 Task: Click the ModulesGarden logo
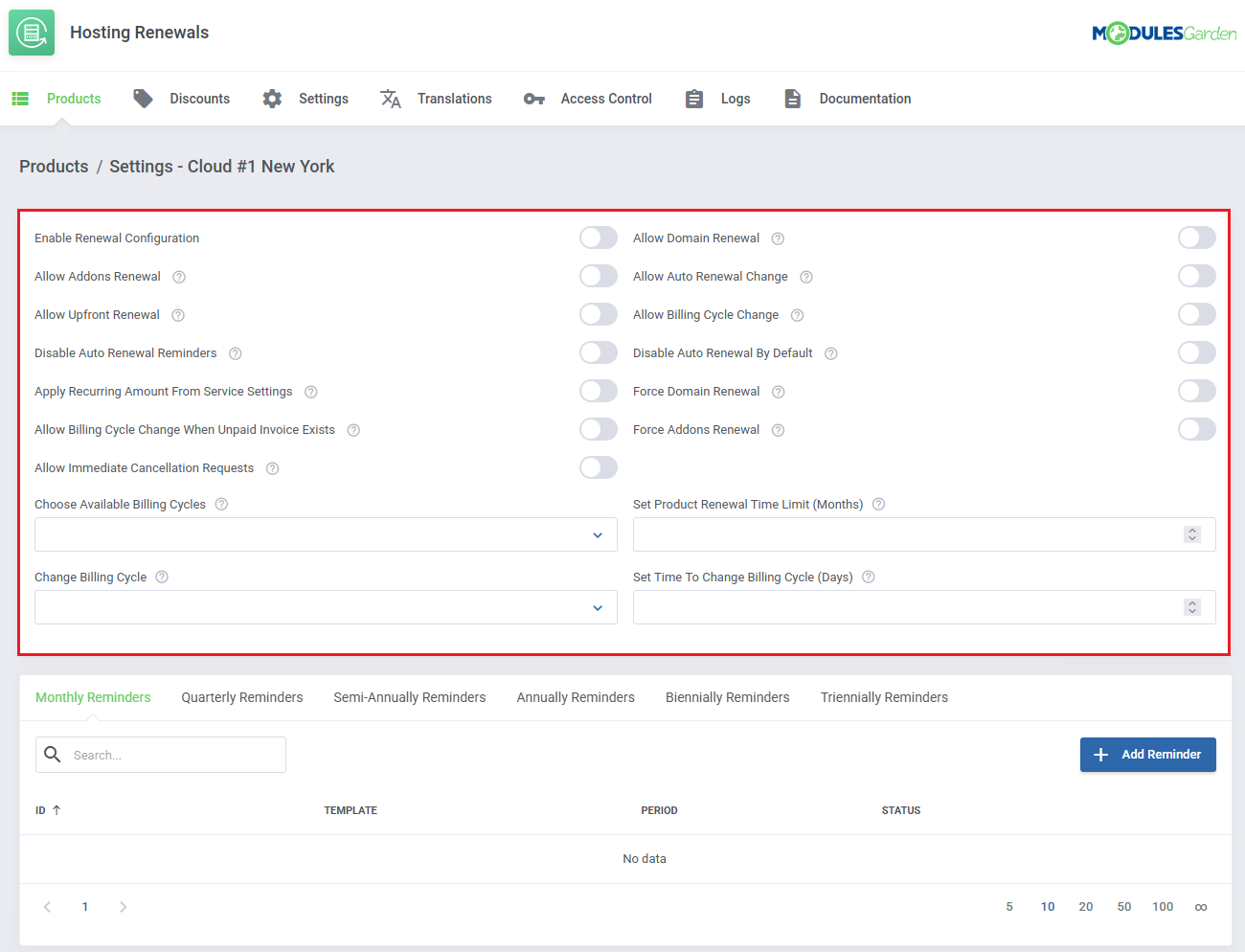1165,34
